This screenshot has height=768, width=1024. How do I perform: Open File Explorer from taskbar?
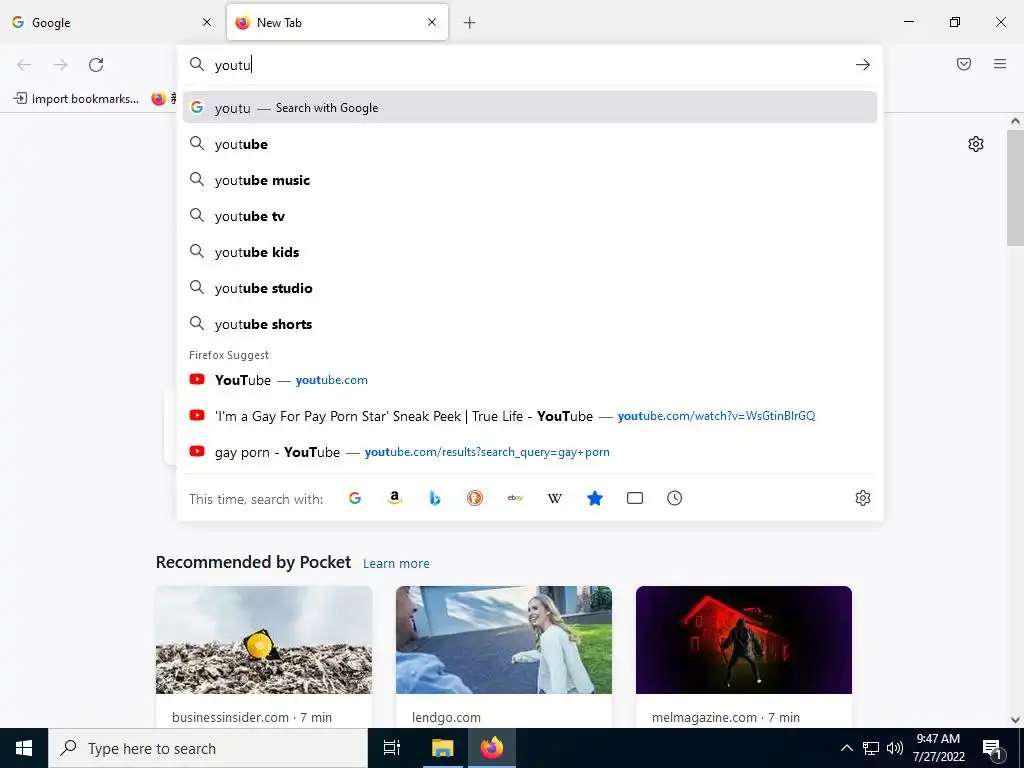(442, 748)
